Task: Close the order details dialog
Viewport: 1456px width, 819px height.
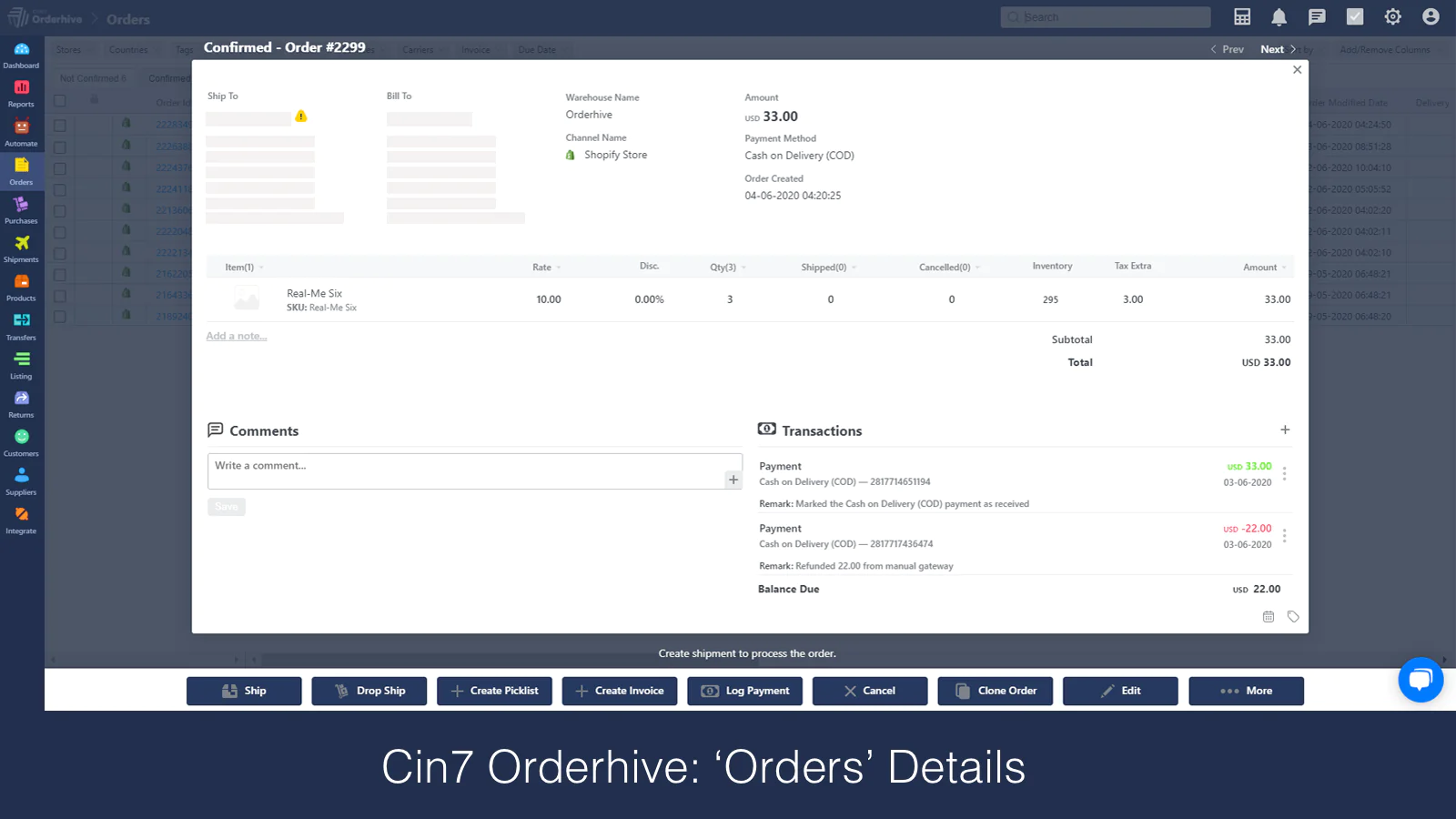Action: click(1298, 70)
